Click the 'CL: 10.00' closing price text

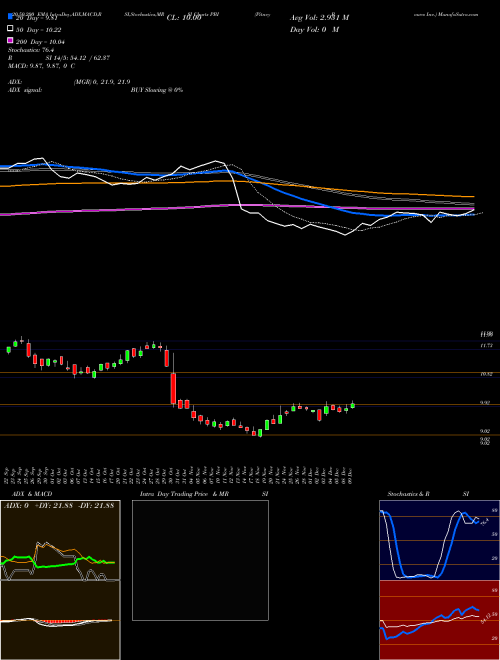pyautogui.click(x=184, y=18)
